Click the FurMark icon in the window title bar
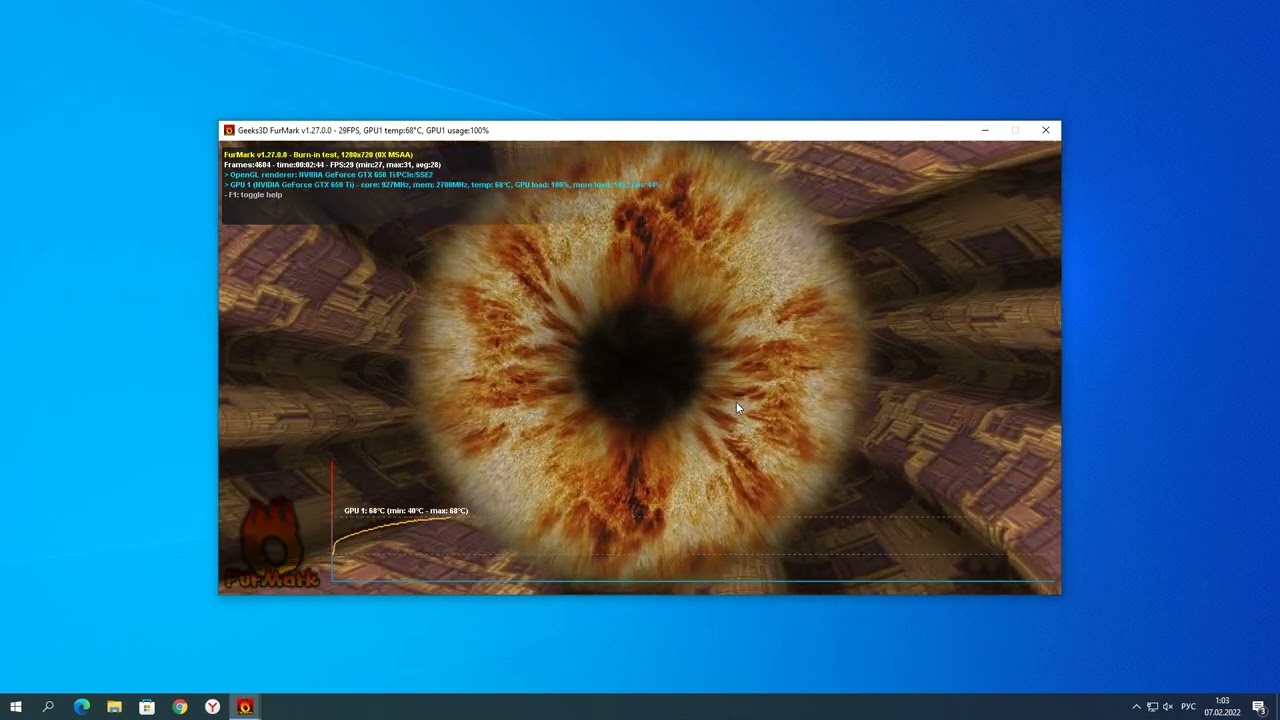This screenshot has height=720, width=1280. tap(229, 130)
